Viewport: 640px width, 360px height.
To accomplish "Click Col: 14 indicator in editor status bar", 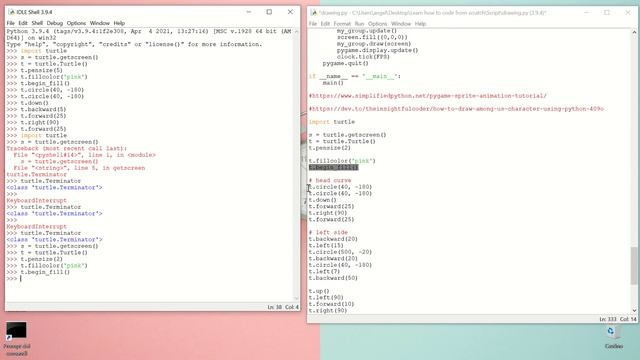I will [628, 319].
